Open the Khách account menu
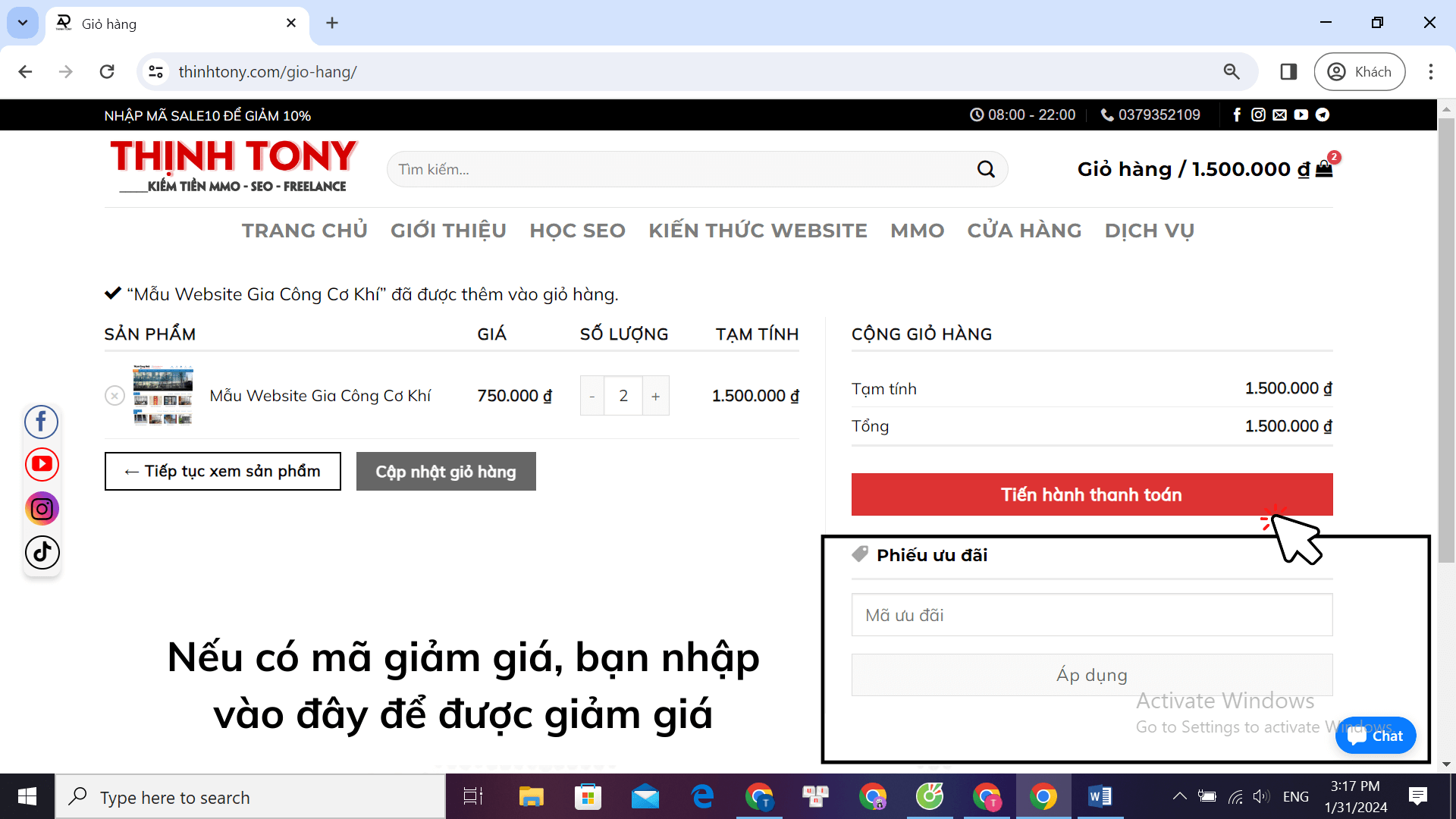The width and height of the screenshot is (1456, 819). click(x=1359, y=71)
